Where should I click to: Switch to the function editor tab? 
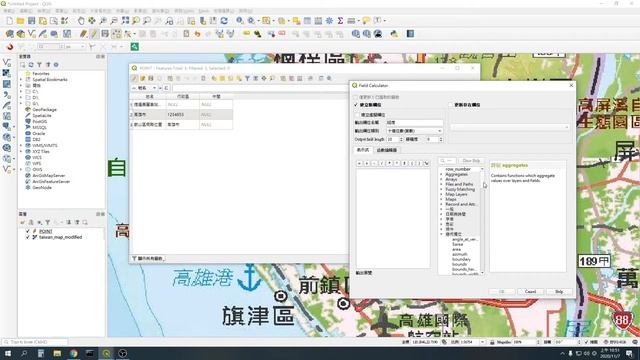click(x=387, y=150)
